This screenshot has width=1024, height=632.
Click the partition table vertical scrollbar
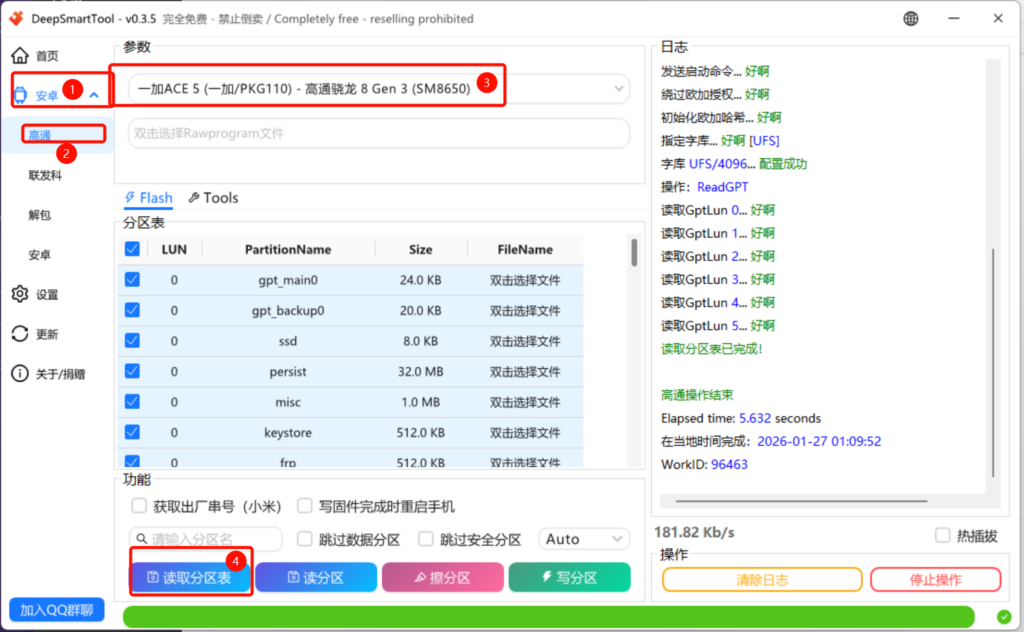(x=634, y=253)
